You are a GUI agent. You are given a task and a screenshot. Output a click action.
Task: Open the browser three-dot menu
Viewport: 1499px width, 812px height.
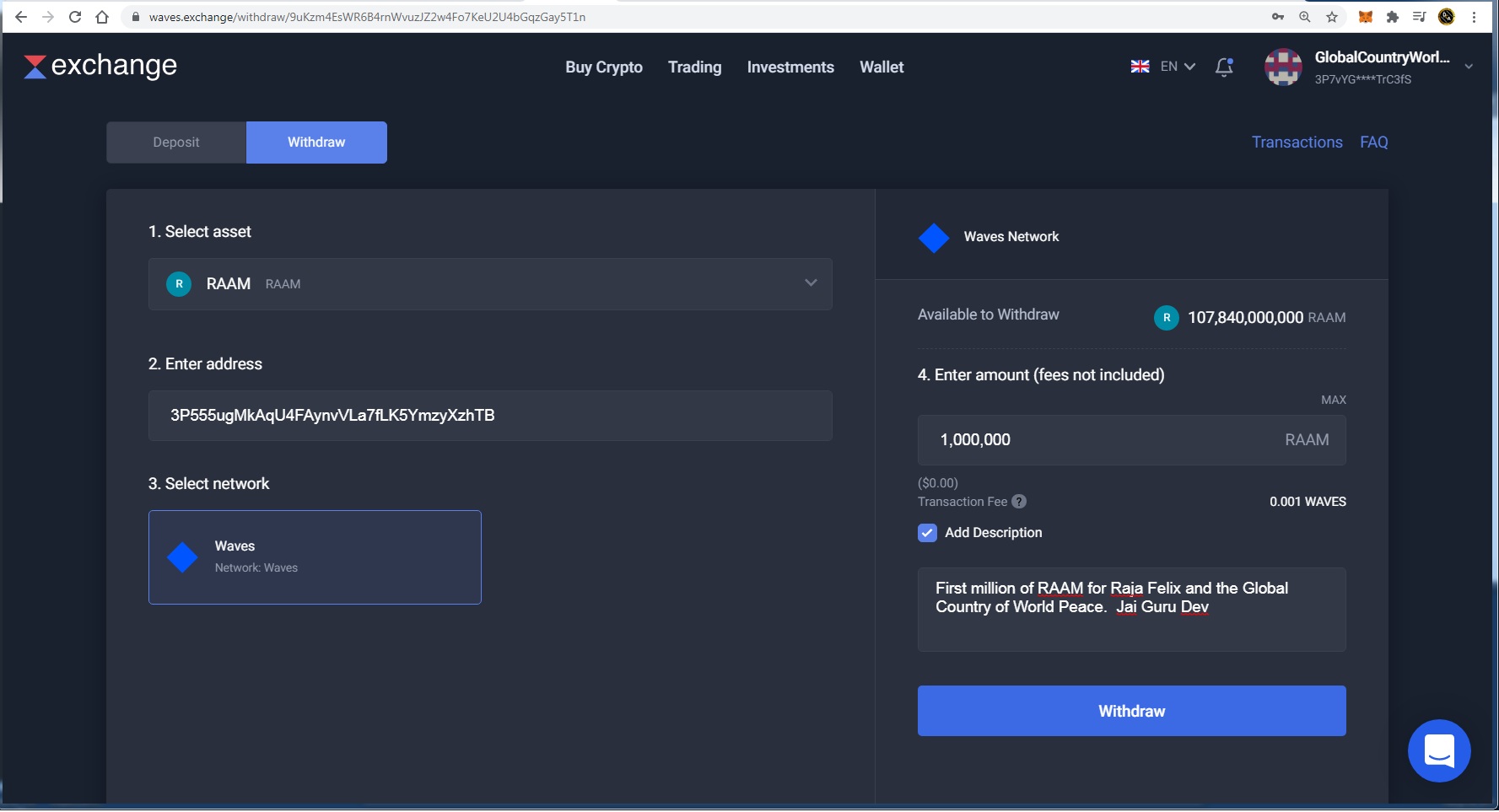coord(1475,17)
